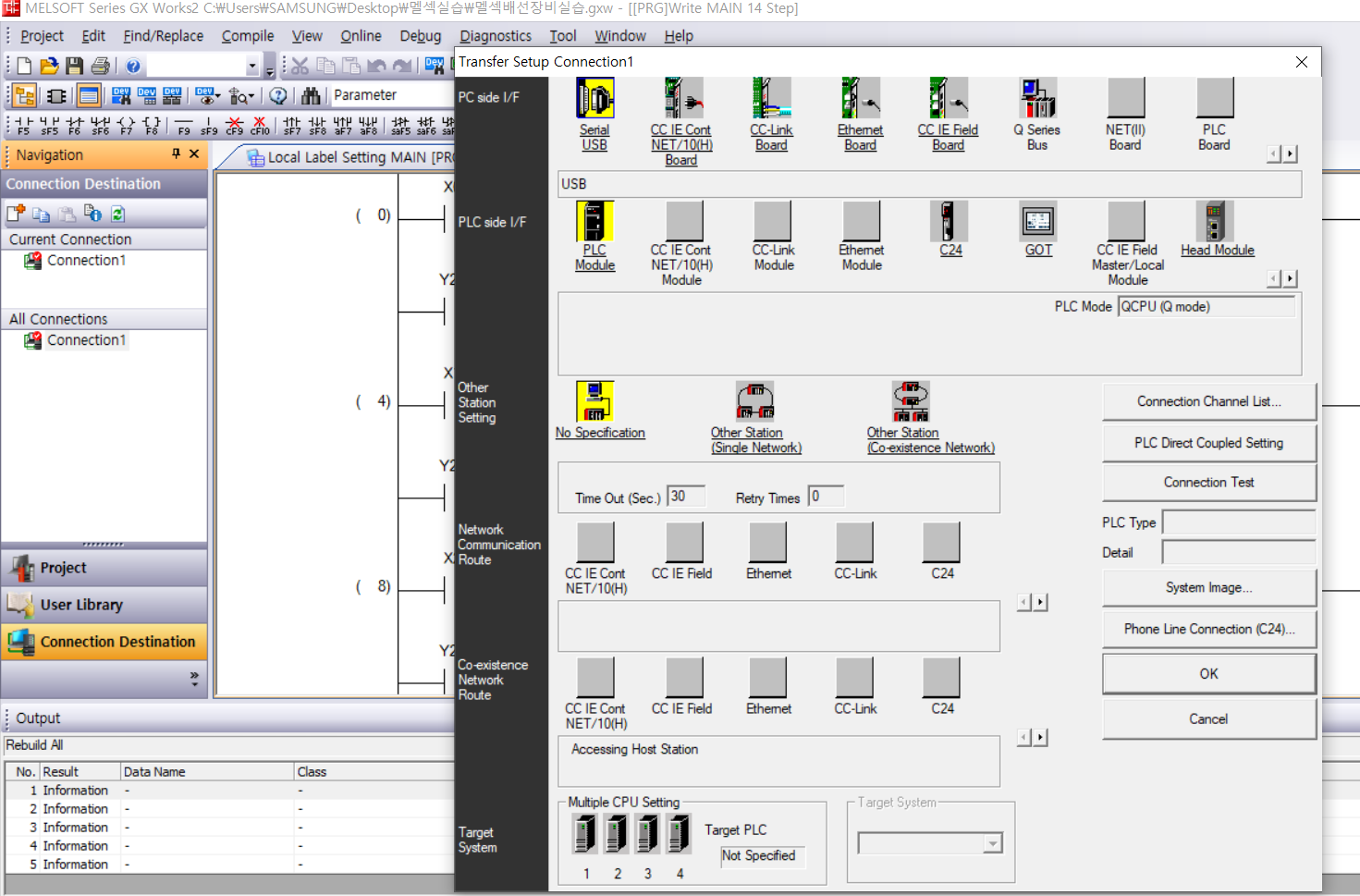The height and width of the screenshot is (896, 1360).
Task: Select Connection1 under All Connections
Action: [86, 340]
